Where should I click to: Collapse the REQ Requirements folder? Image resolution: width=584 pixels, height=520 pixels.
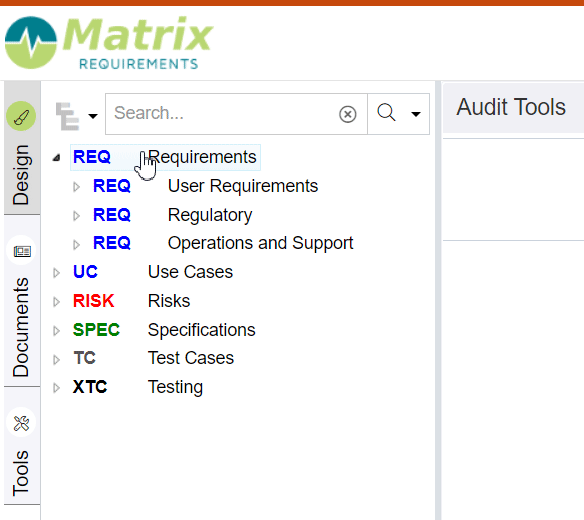[x=56, y=158]
